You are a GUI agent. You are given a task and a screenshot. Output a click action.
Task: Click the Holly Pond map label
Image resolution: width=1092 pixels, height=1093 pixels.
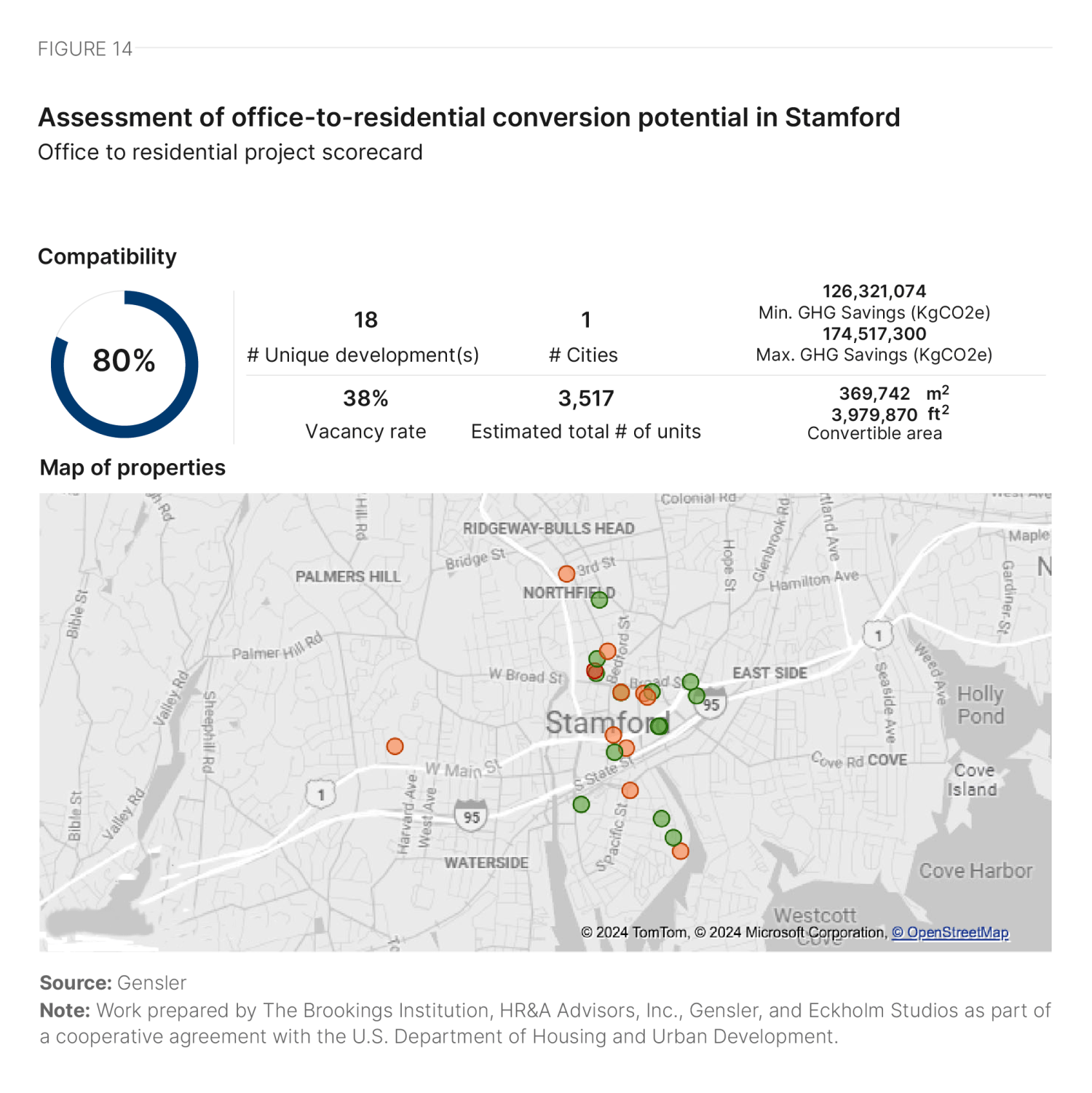point(981,705)
